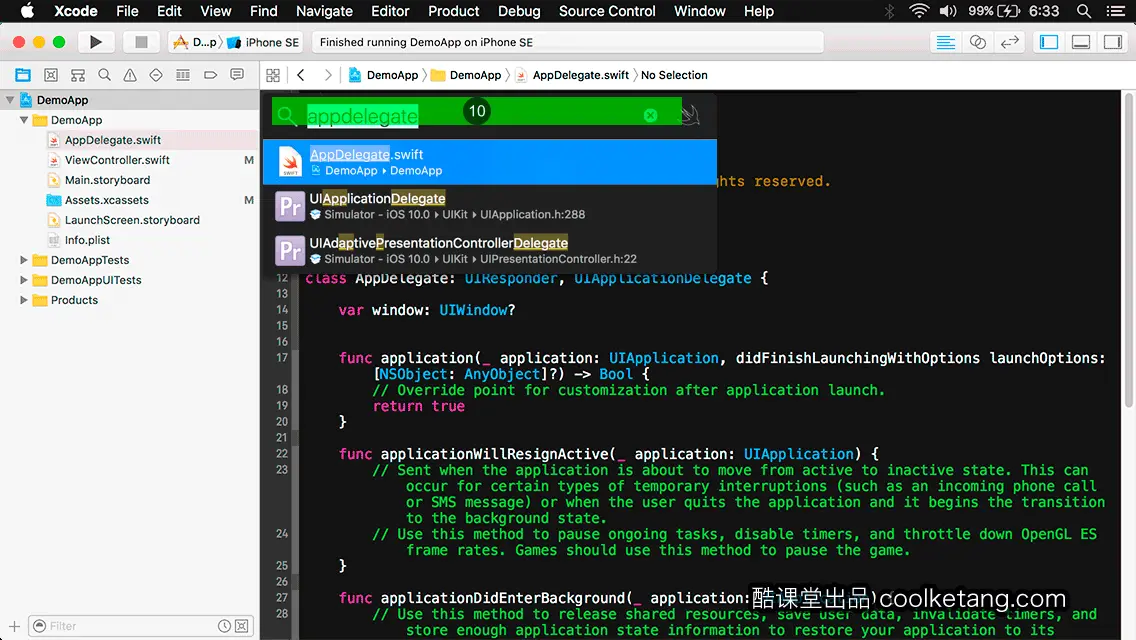Click the editor vertical scrollbar

point(1129,250)
